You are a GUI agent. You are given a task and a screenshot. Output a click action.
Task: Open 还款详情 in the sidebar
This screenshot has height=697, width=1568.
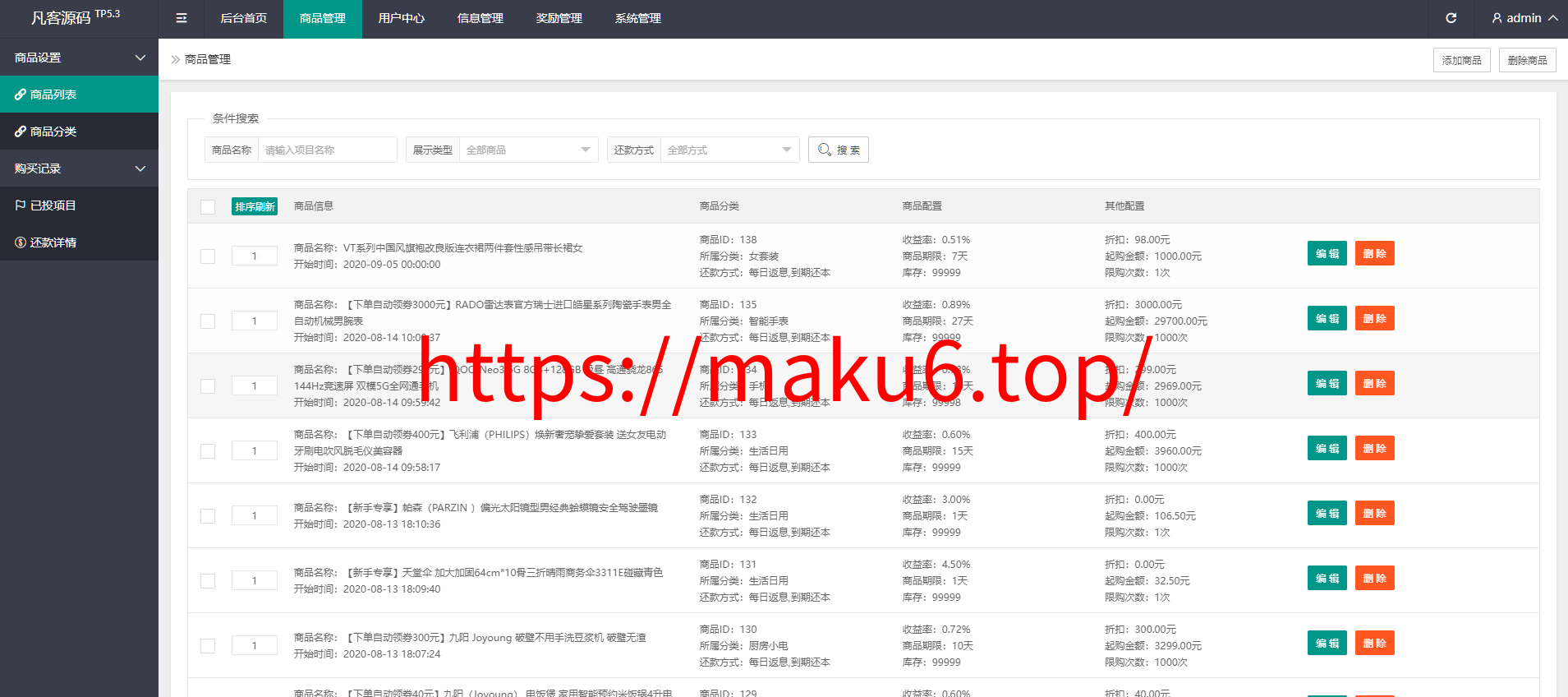(79, 242)
